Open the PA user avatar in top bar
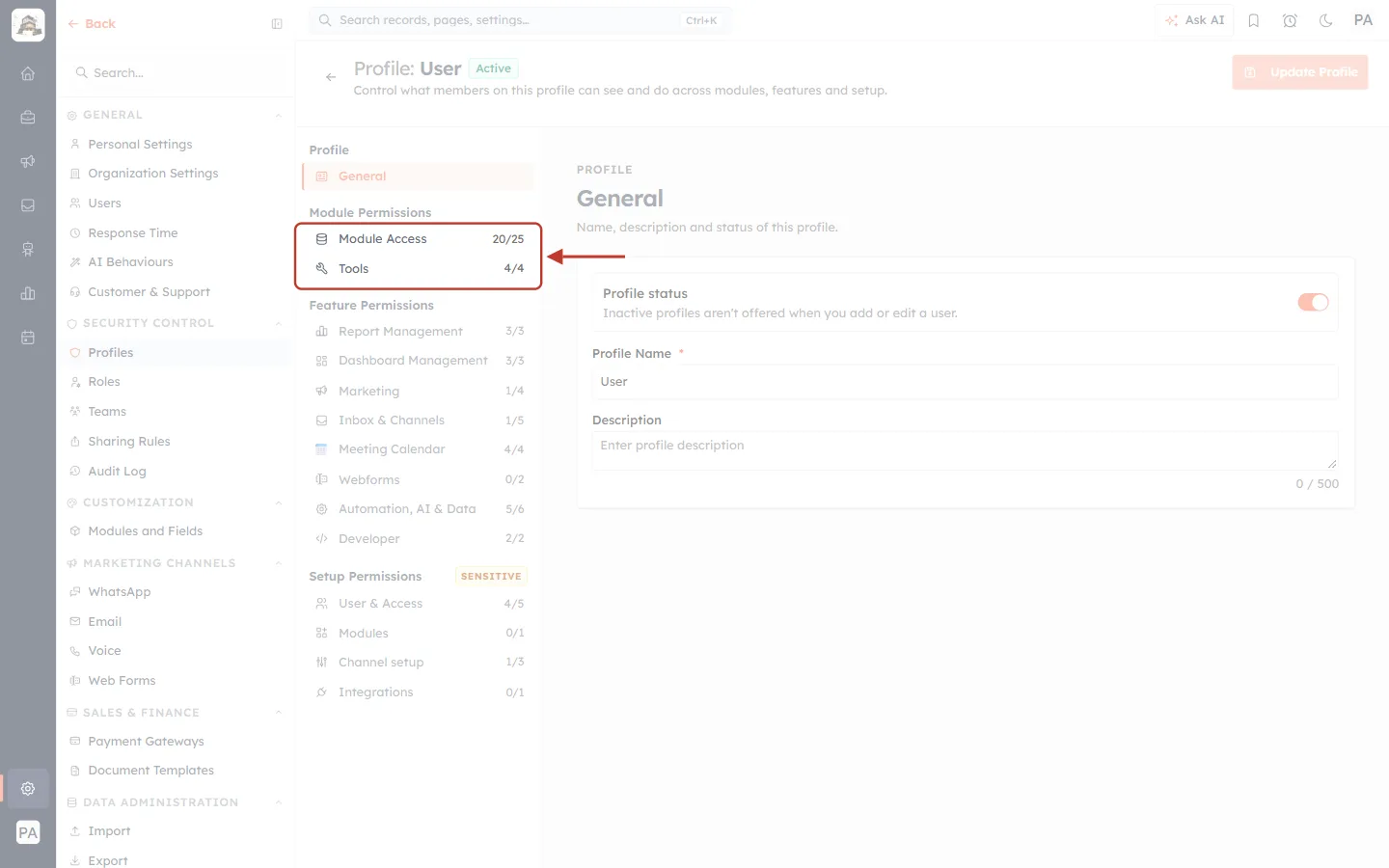This screenshot has height=868, width=1389. (1363, 20)
